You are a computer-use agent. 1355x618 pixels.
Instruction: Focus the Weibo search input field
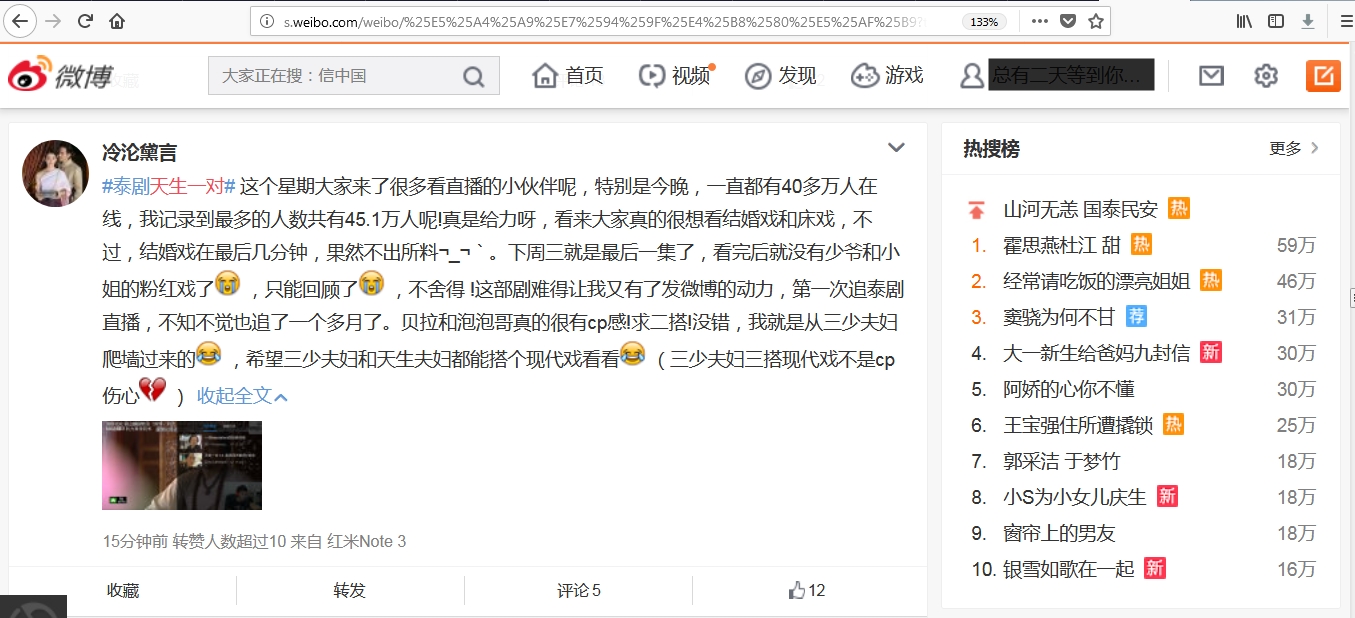[x=335, y=76]
